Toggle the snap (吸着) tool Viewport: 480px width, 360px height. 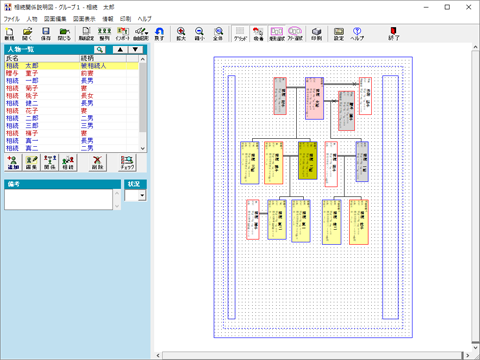click(x=258, y=34)
